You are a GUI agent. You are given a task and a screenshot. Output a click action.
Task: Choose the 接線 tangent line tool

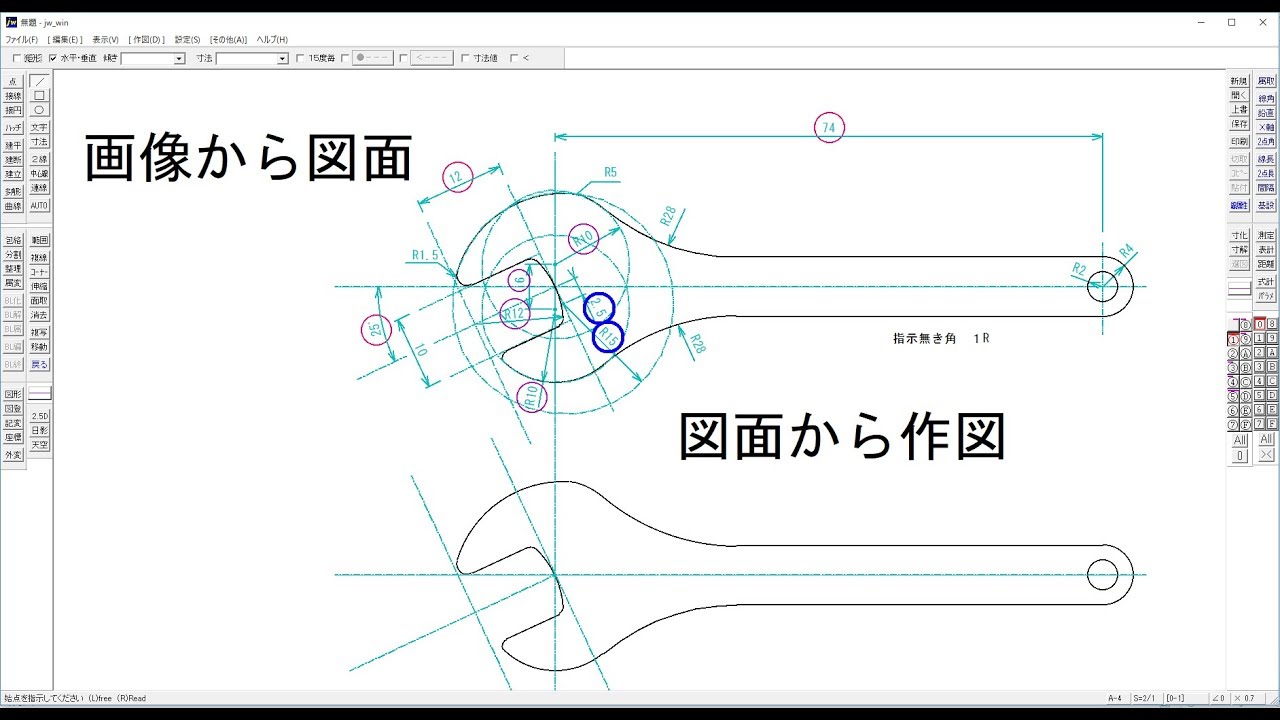tap(13, 96)
